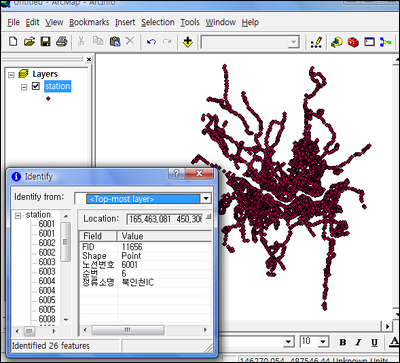The height and width of the screenshot is (363, 400).
Task: Open a map document with the Open icon
Action: coord(29,42)
